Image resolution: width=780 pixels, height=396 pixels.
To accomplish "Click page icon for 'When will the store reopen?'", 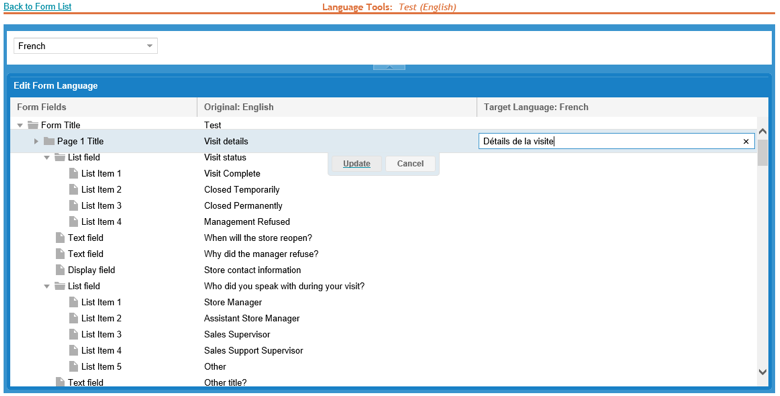I will point(60,238).
